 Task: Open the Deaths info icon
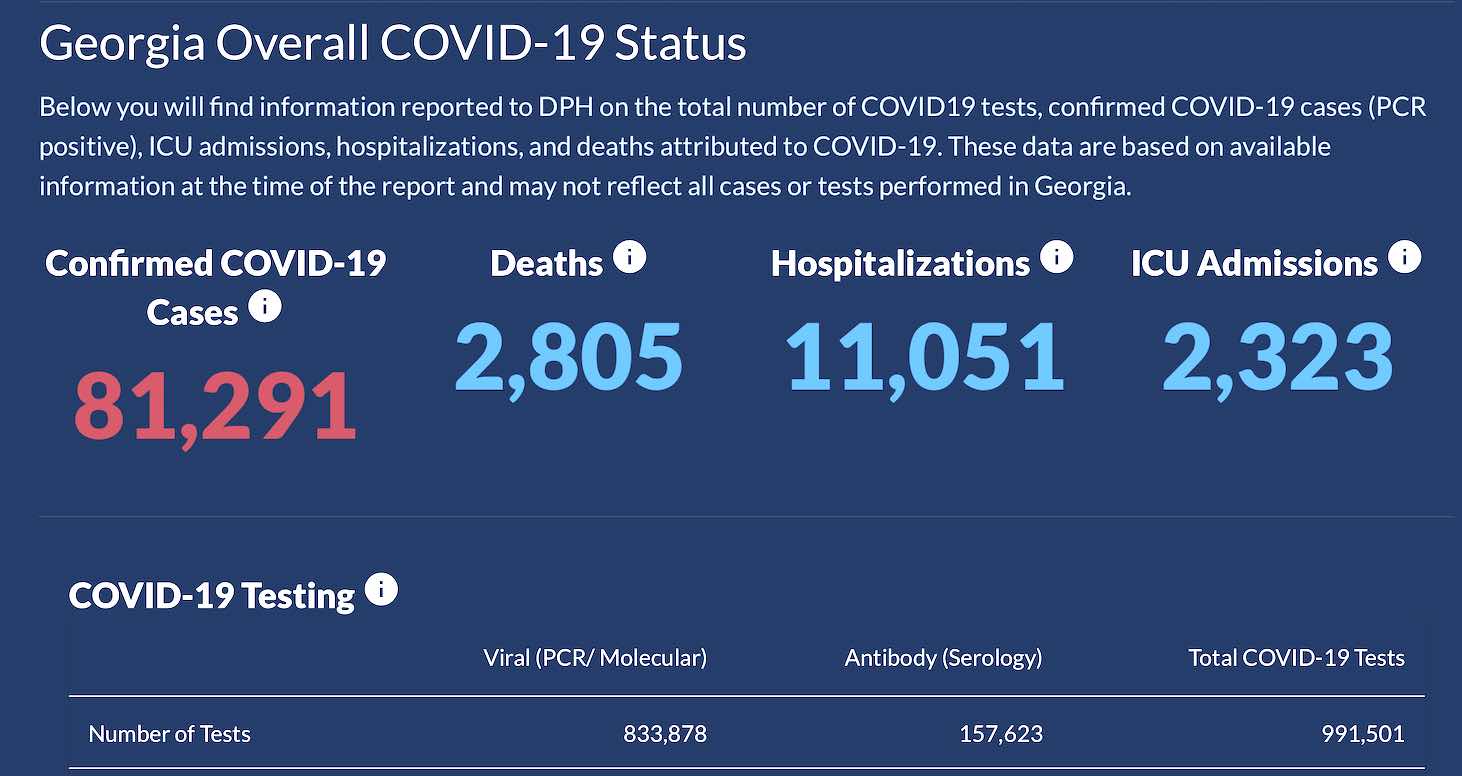pos(629,257)
